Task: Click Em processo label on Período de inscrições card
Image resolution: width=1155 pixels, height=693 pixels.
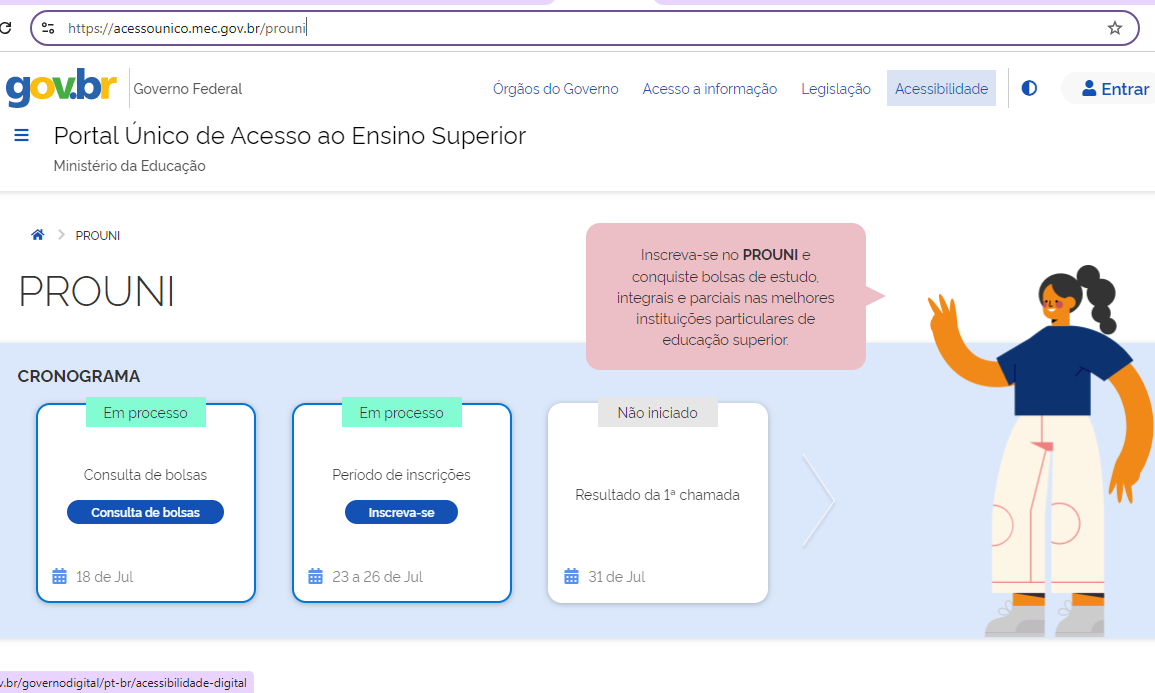Action: [401, 413]
